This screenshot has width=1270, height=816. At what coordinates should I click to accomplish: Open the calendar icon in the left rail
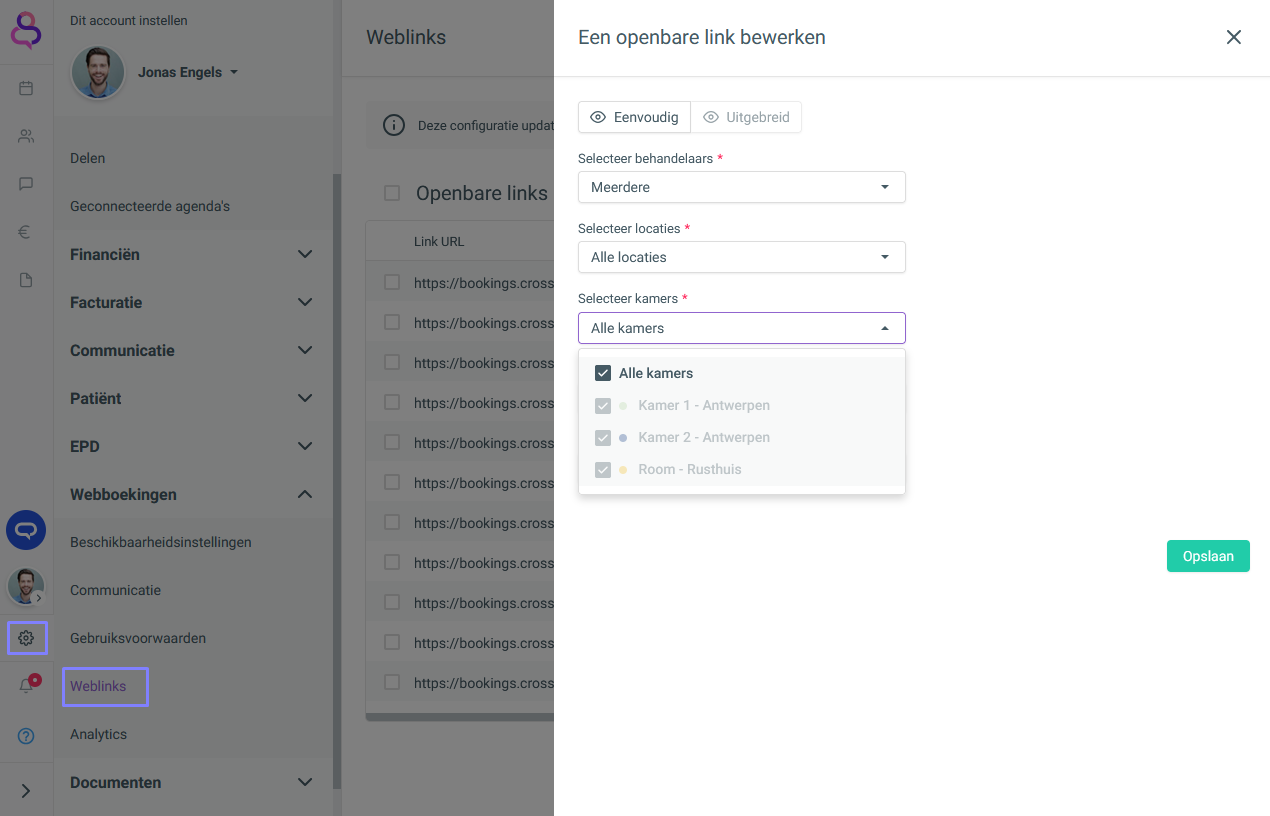[26, 88]
